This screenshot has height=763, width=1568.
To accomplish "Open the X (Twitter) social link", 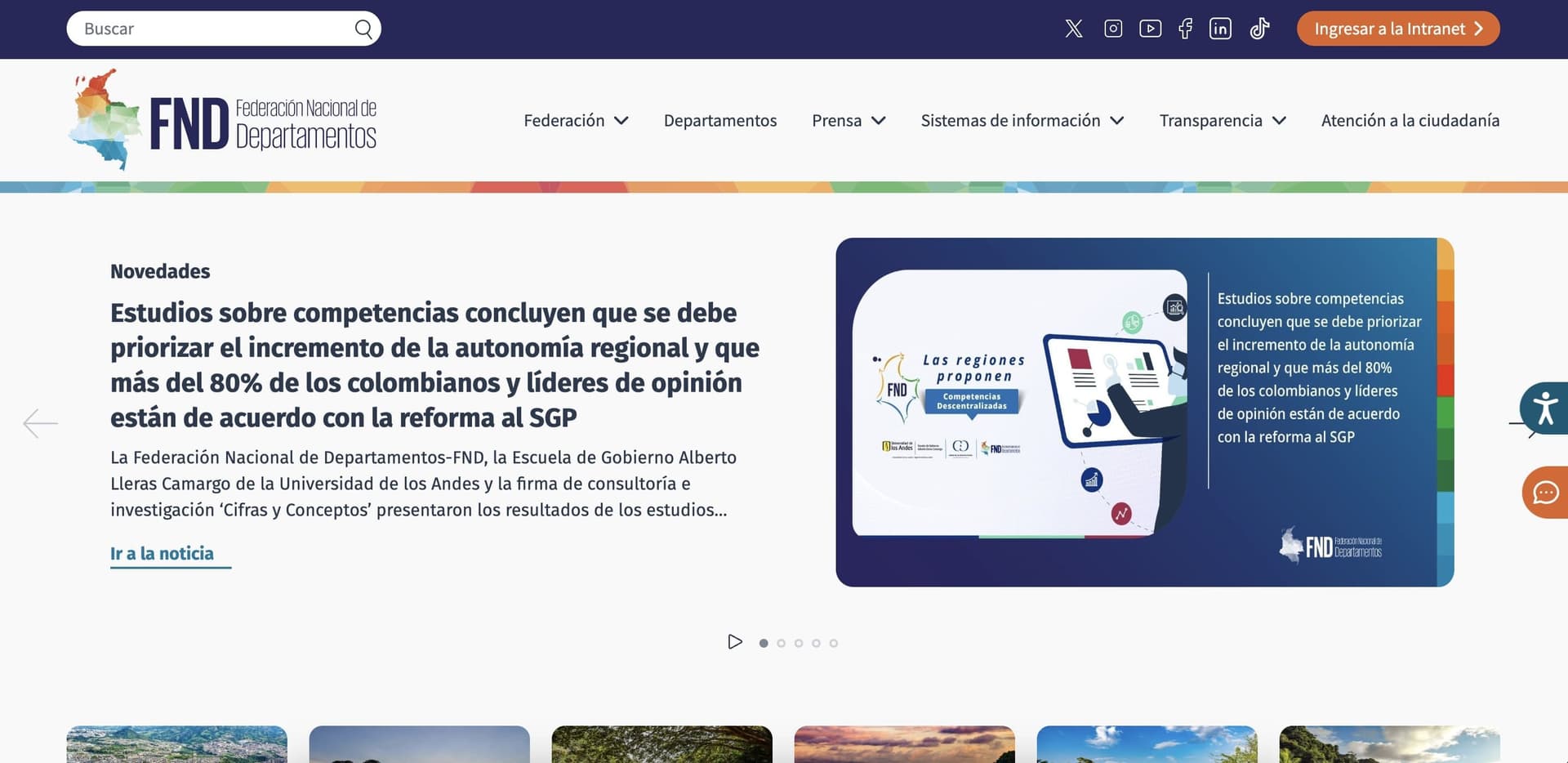I will click(x=1074, y=29).
